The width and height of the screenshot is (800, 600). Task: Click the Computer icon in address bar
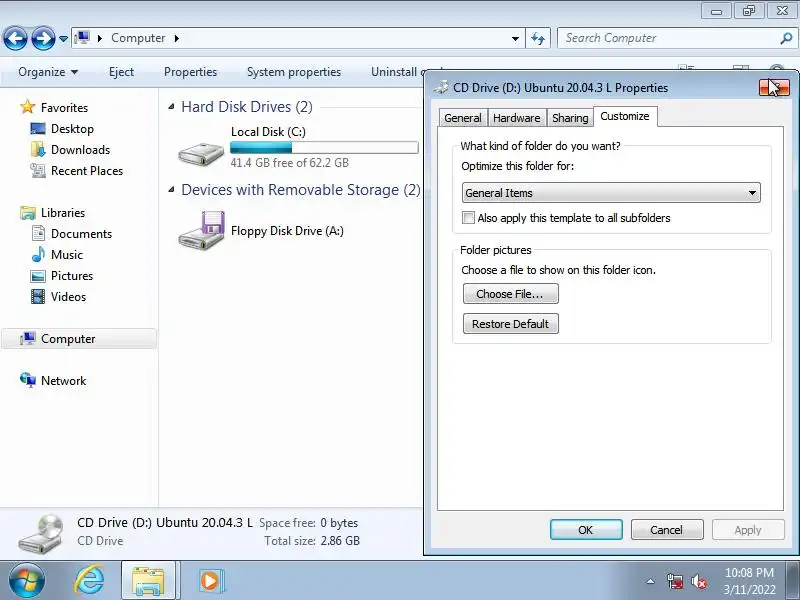(82, 38)
